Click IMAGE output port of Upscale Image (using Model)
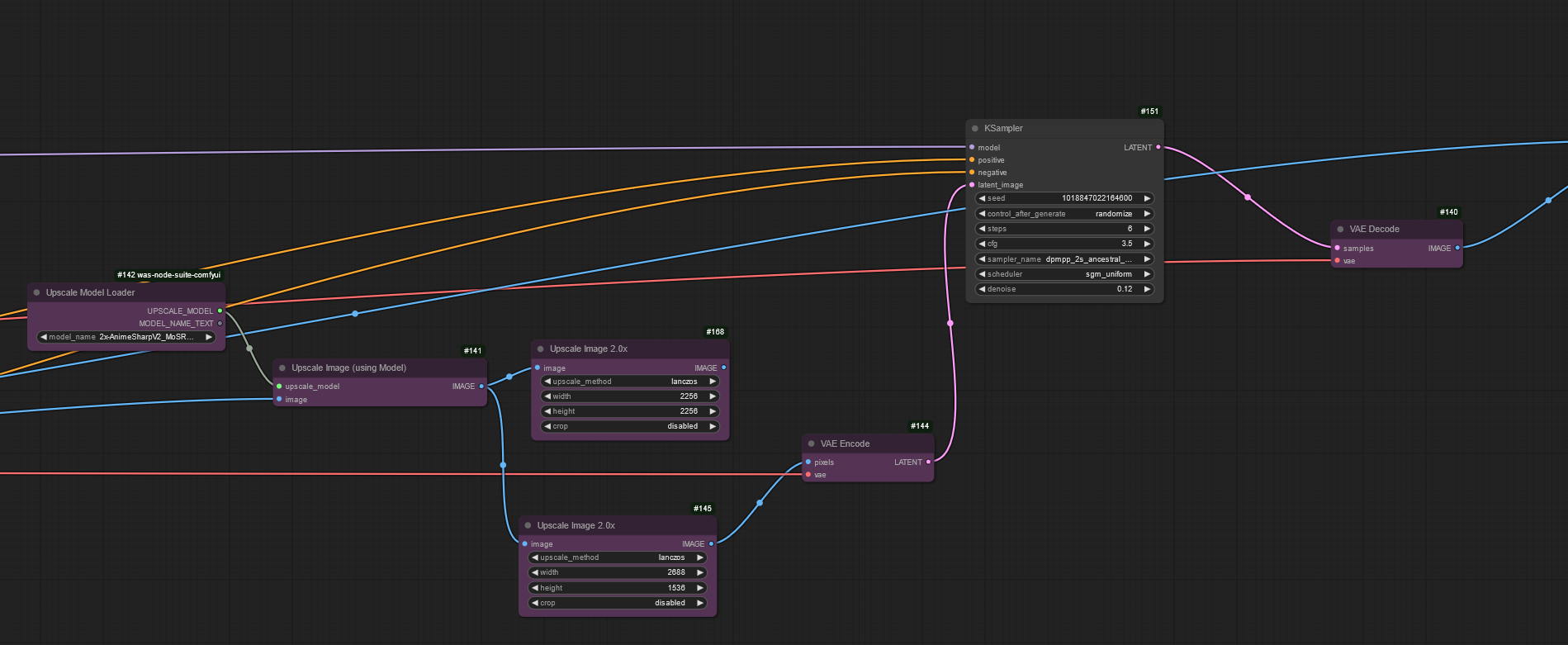Viewport: 1568px width, 645px height. click(x=481, y=386)
